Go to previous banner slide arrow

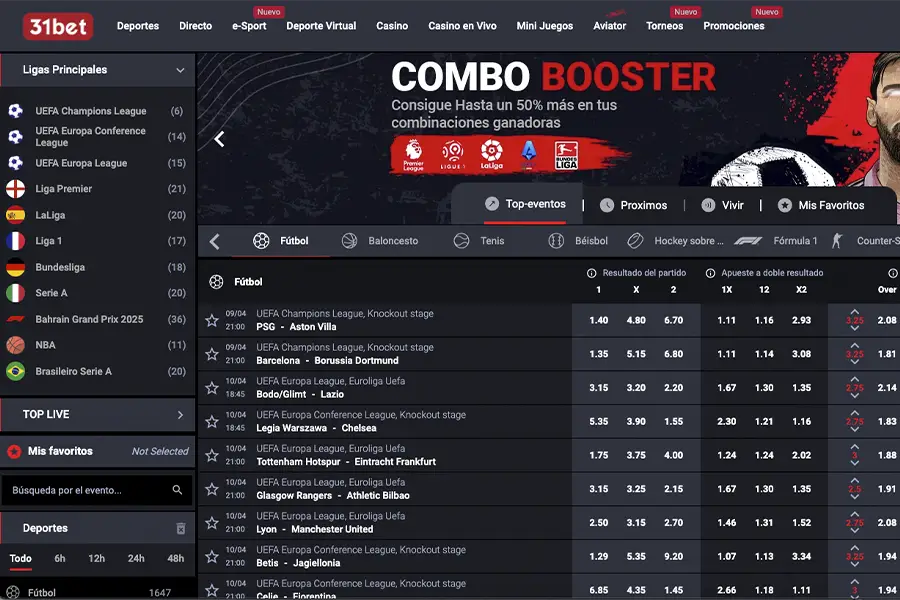click(219, 139)
